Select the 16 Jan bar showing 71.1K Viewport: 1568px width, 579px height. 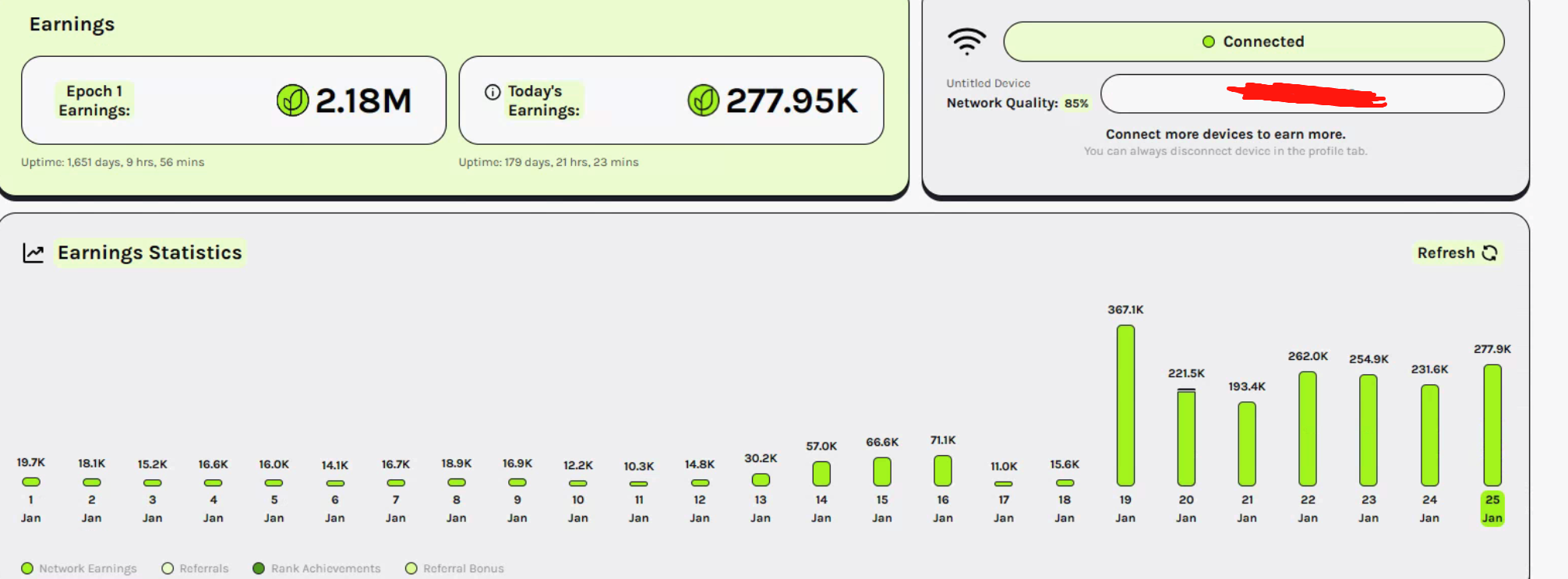click(x=943, y=471)
